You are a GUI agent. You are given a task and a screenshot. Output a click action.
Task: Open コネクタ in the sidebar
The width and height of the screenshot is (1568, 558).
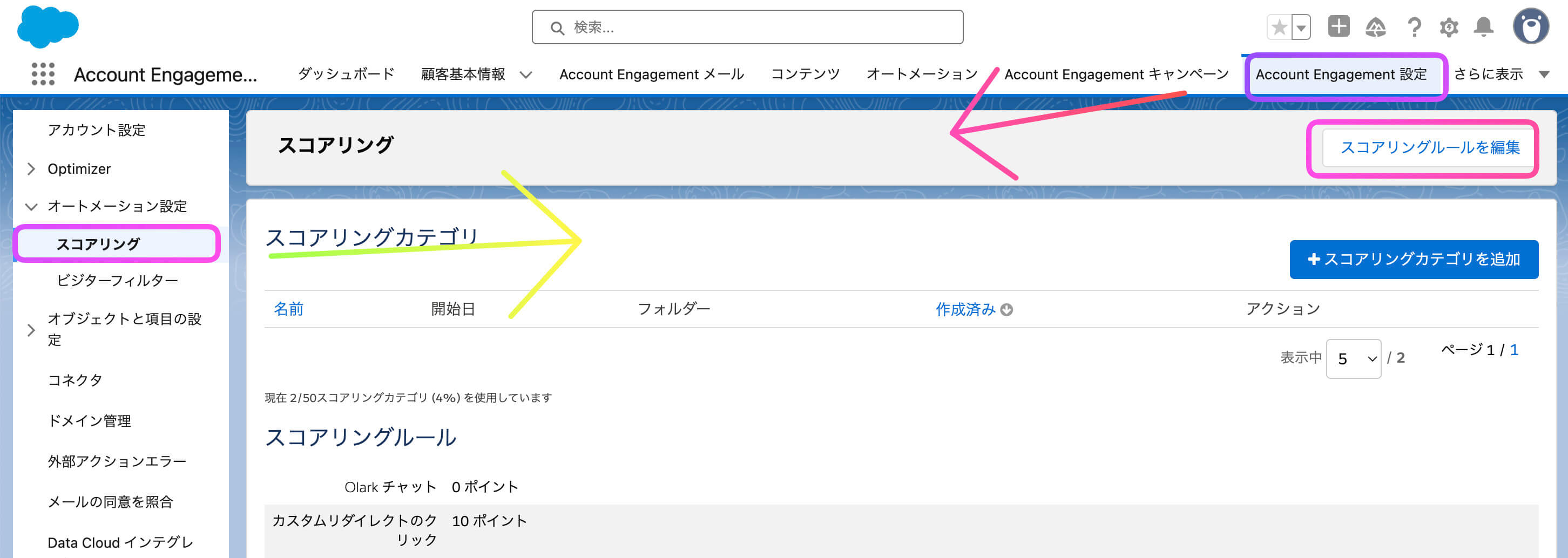75,380
